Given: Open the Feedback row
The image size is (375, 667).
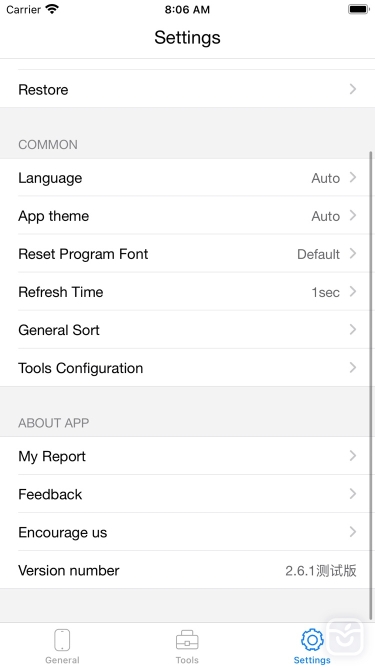Looking at the screenshot, I should coord(188,494).
